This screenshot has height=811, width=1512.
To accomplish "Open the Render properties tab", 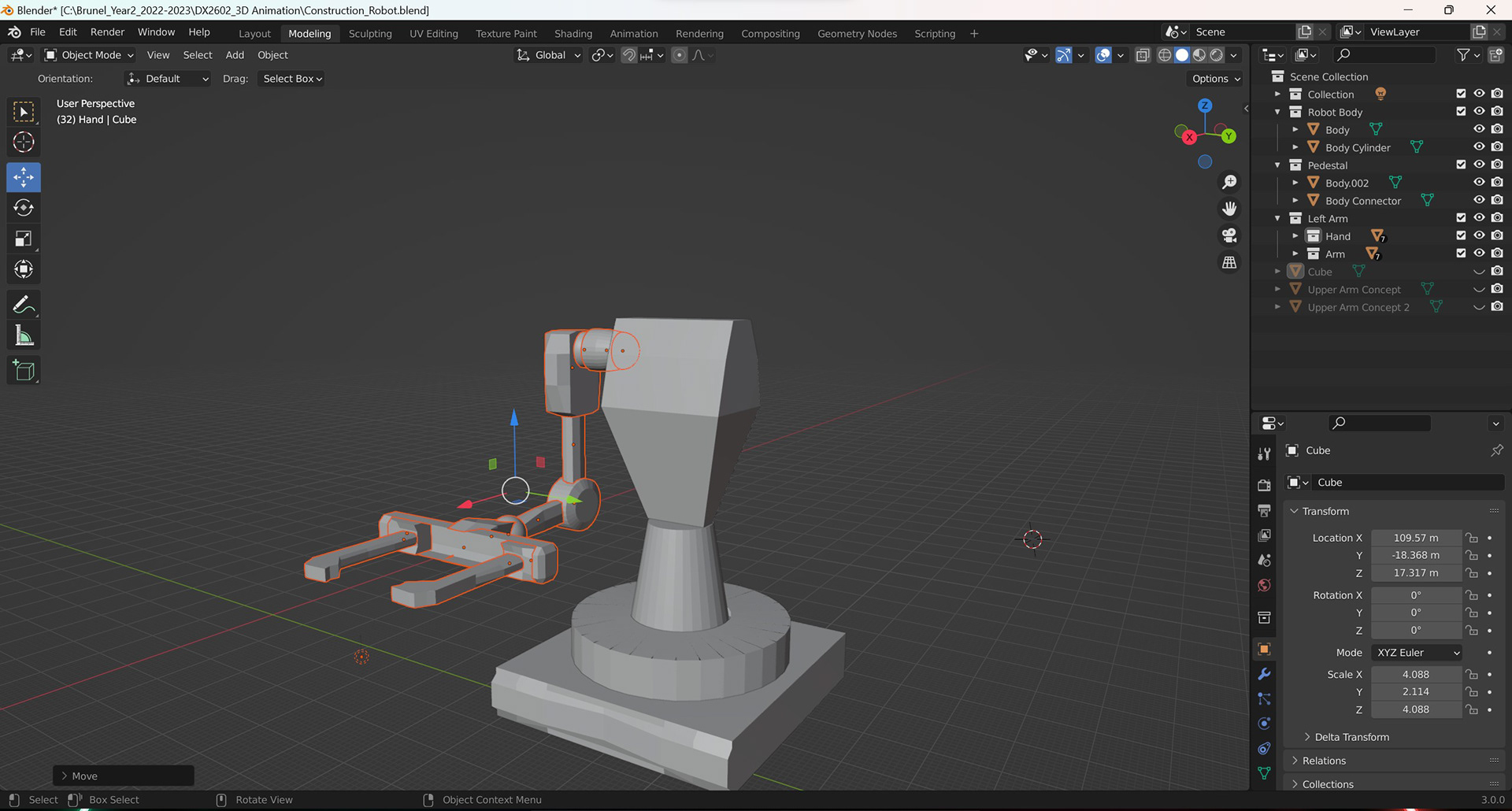I will pos(1264,485).
